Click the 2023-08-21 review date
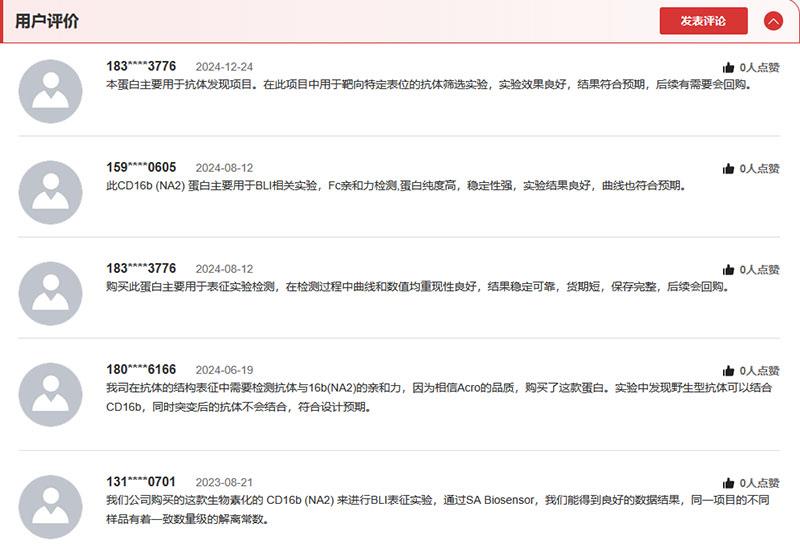 tap(224, 482)
